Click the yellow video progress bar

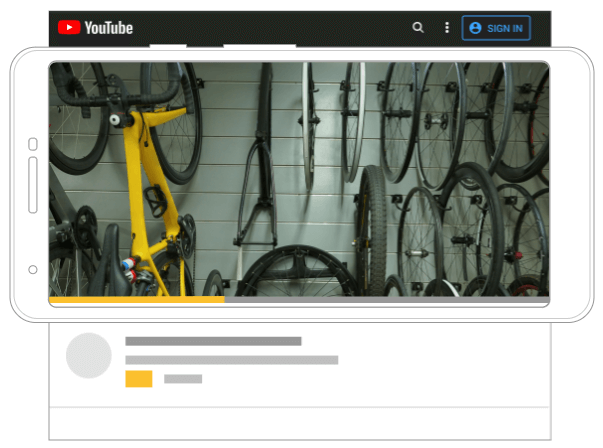(x=137, y=300)
